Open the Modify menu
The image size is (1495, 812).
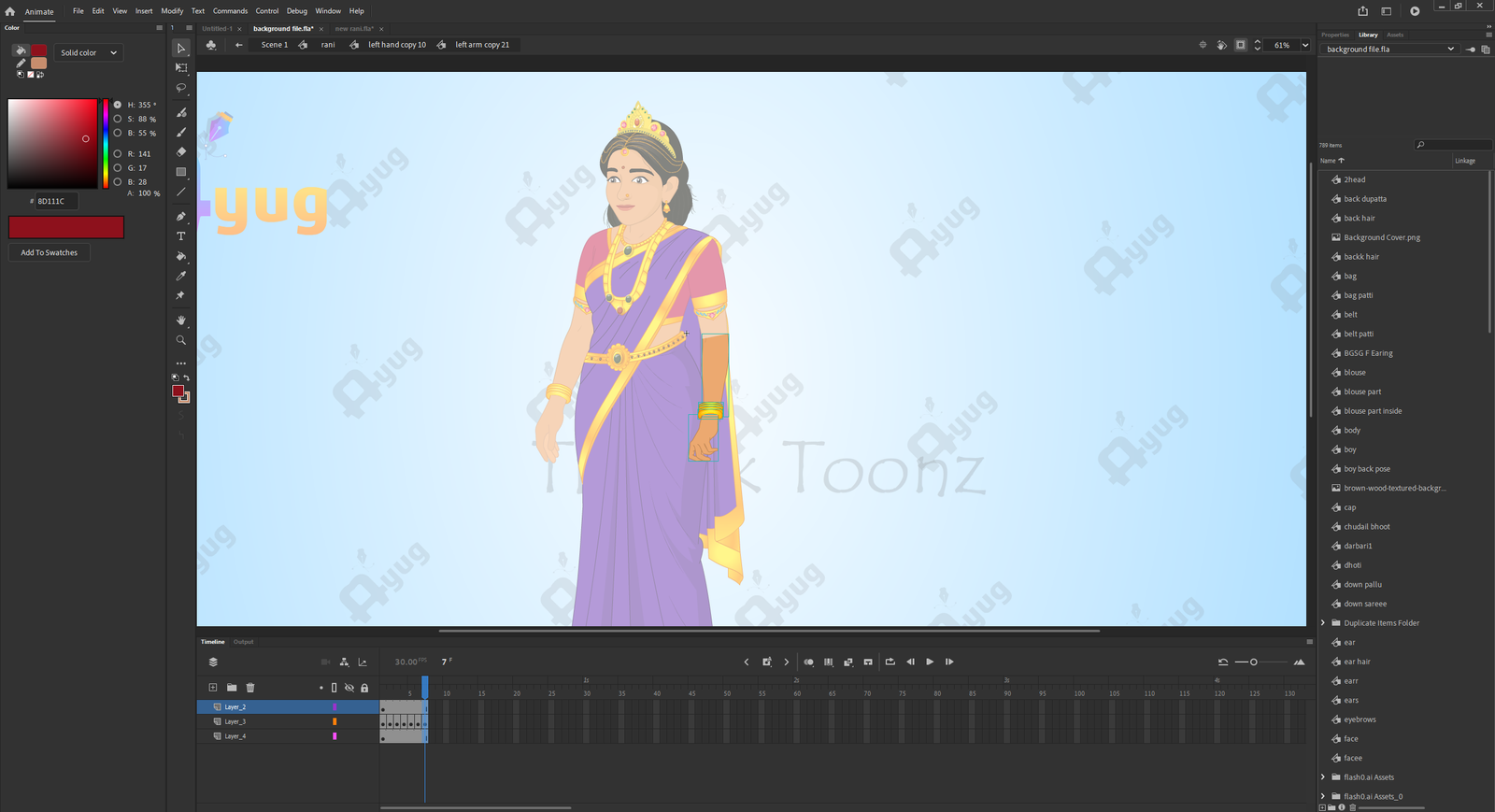point(172,11)
